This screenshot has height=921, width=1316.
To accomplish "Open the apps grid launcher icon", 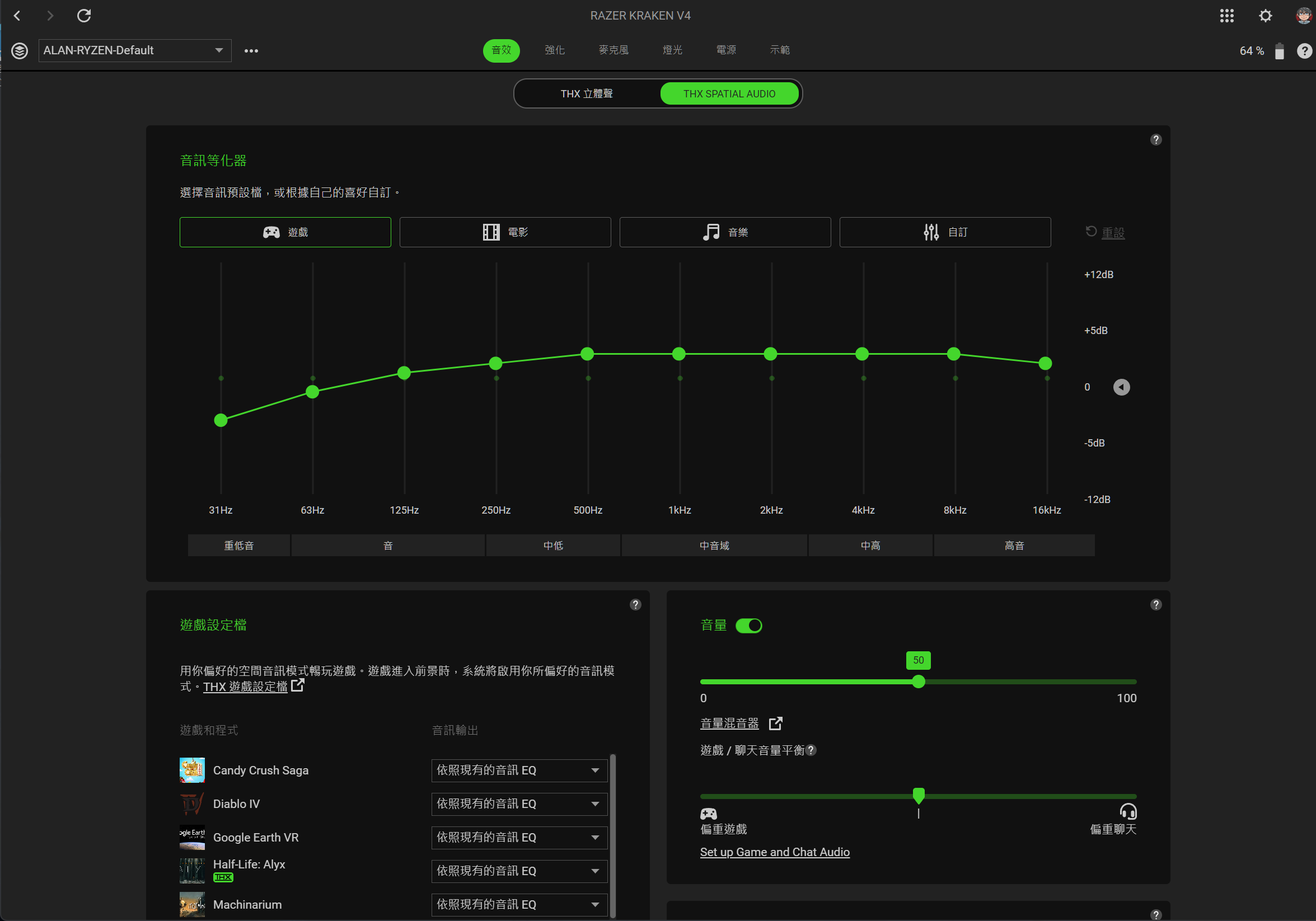I will pyautogui.click(x=1226, y=16).
